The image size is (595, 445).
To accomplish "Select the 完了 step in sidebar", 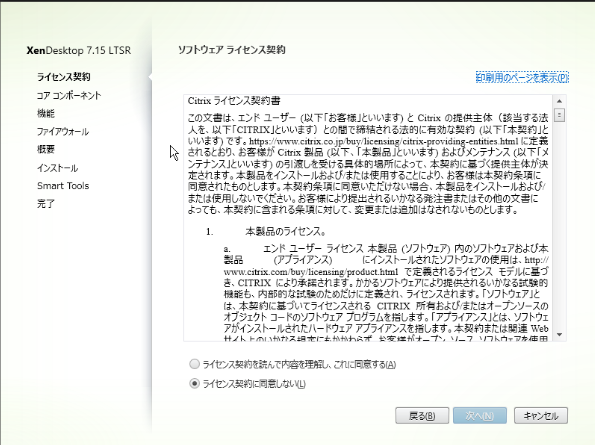I will [46, 204].
